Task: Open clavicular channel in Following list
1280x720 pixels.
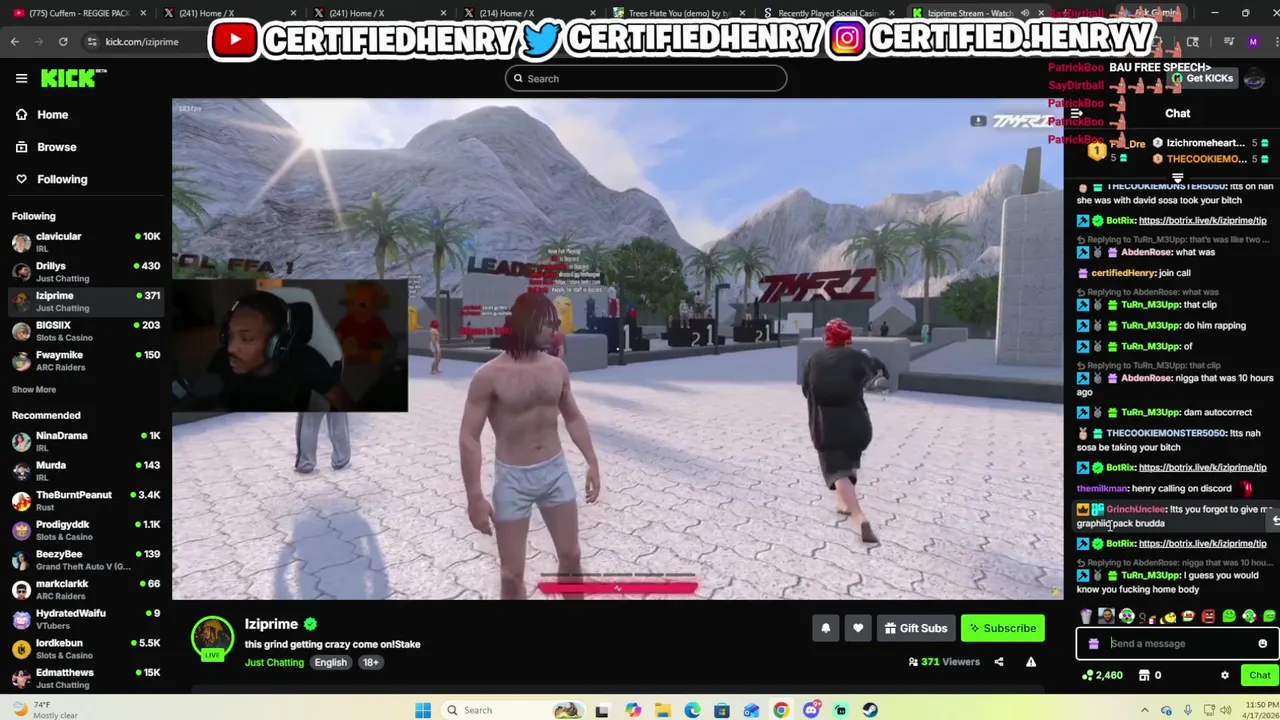Action: pos(86,242)
